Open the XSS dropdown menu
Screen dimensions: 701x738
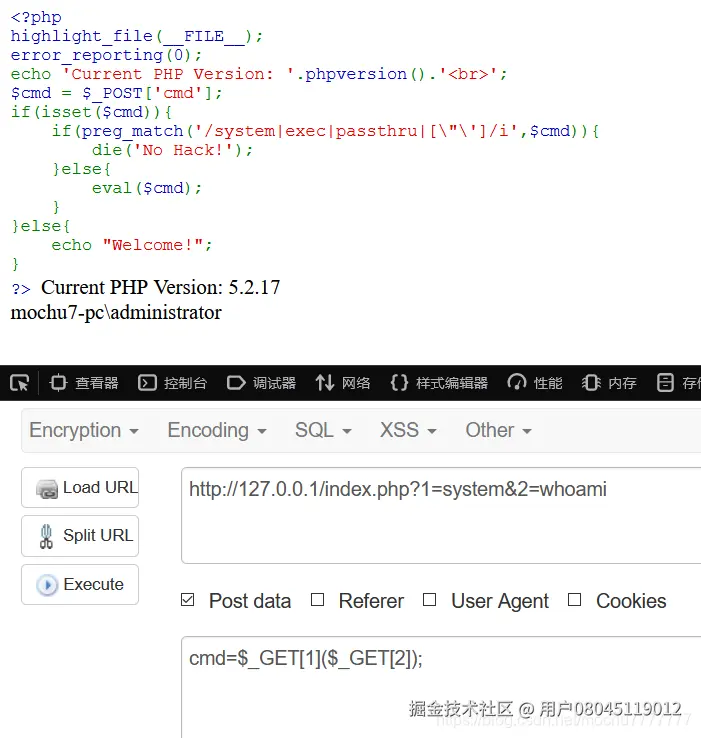click(408, 430)
